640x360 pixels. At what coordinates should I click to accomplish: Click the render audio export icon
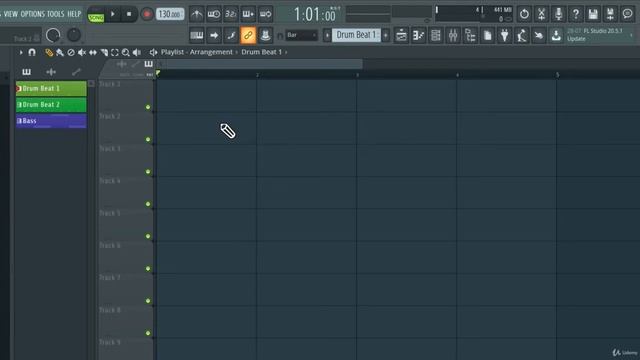point(610,14)
